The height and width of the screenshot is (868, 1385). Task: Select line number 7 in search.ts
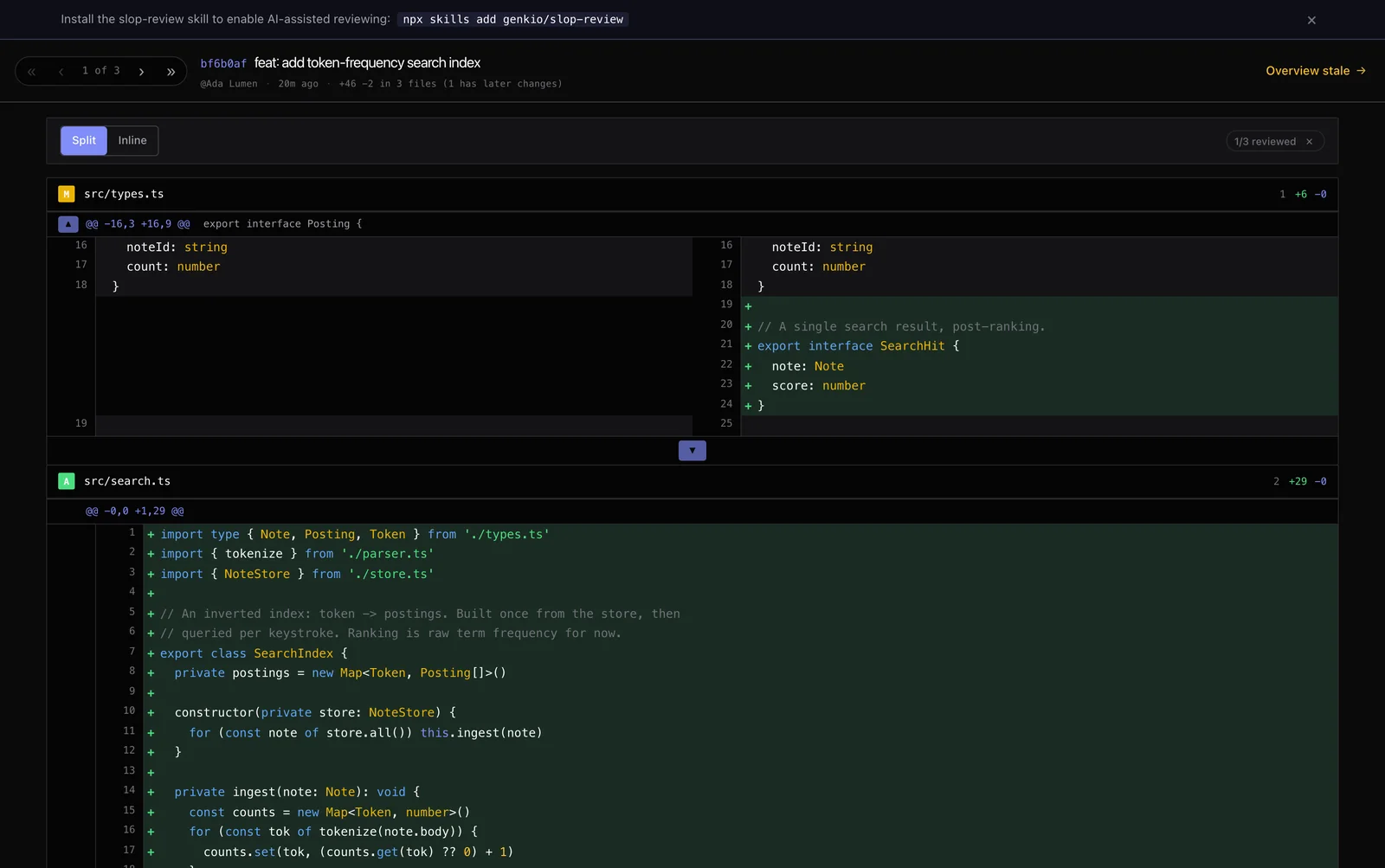click(132, 651)
